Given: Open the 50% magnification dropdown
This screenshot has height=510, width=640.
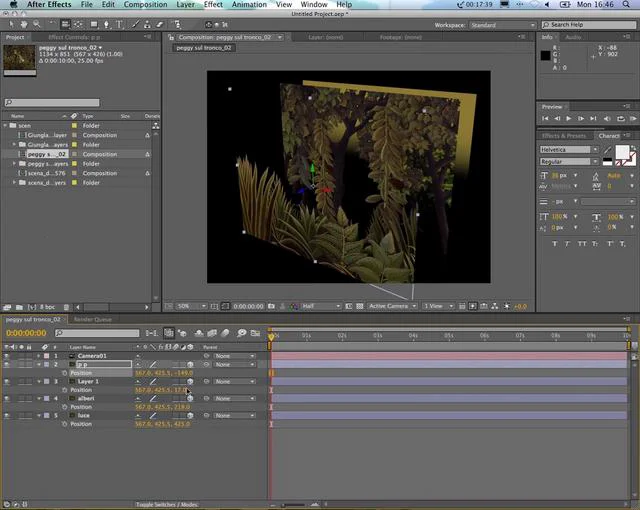Looking at the screenshot, I should pyautogui.click(x=191, y=306).
